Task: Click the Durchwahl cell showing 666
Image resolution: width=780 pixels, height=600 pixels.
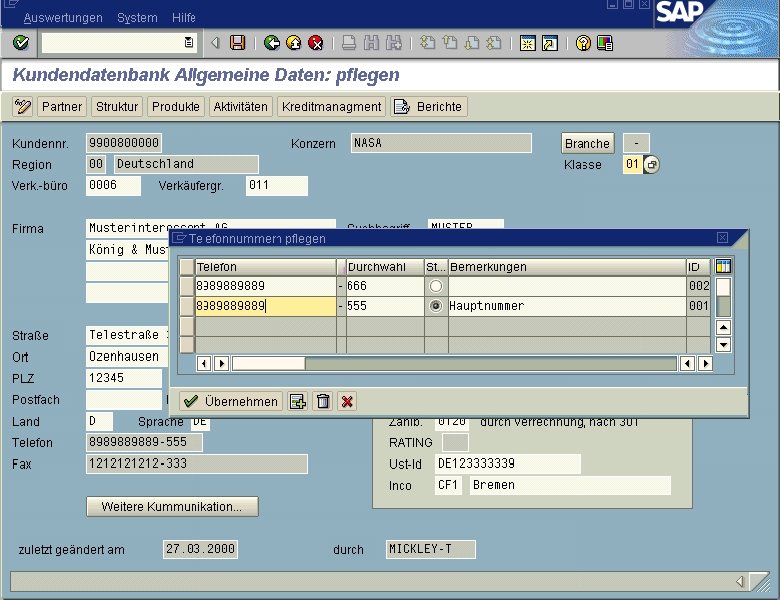Action: [385, 286]
